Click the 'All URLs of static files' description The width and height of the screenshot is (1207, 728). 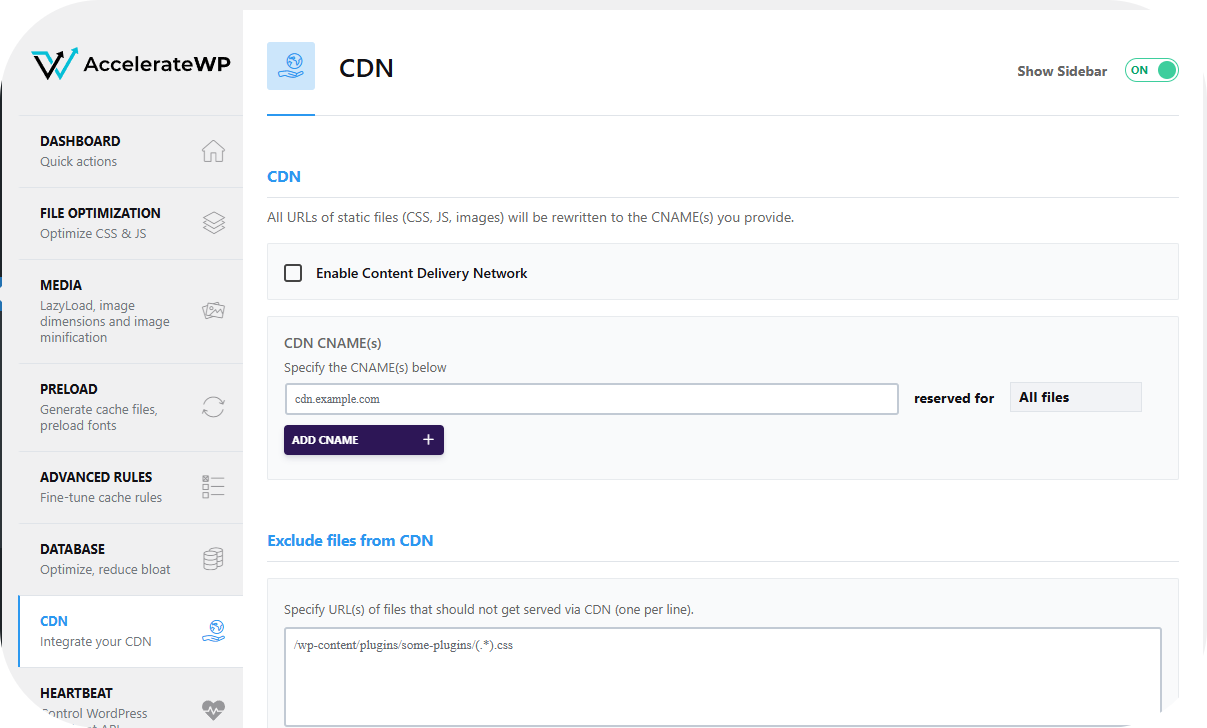(531, 217)
